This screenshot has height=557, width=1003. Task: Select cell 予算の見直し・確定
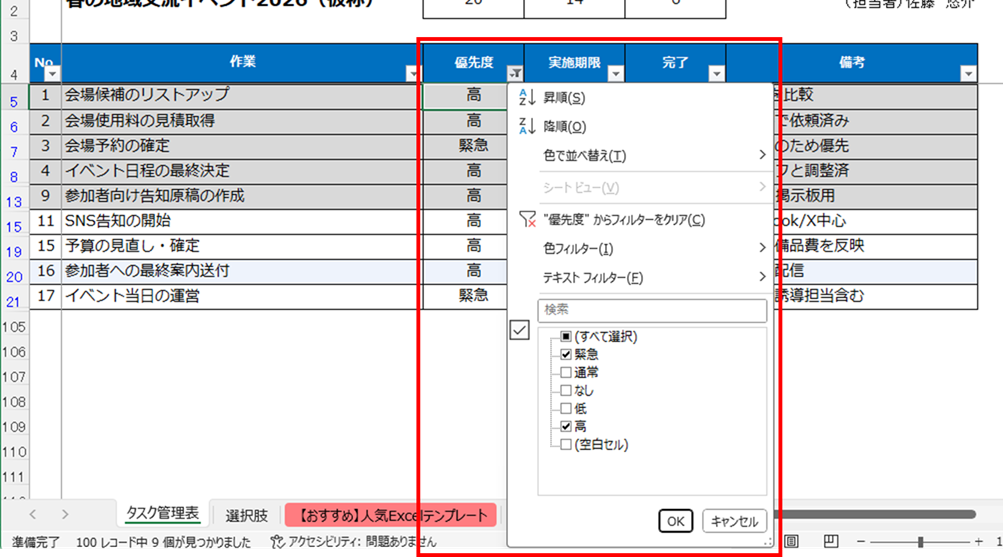click(x=242, y=246)
